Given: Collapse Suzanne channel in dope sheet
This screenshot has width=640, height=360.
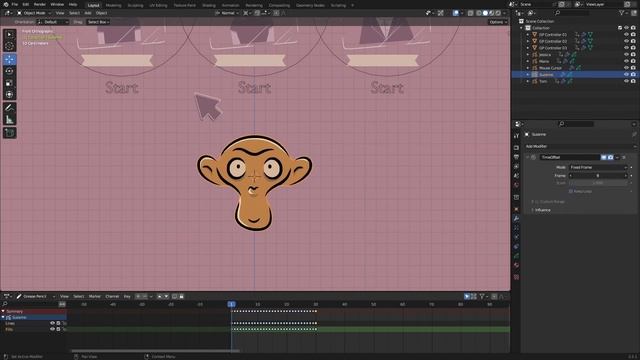Looking at the screenshot, I should tap(3, 317).
